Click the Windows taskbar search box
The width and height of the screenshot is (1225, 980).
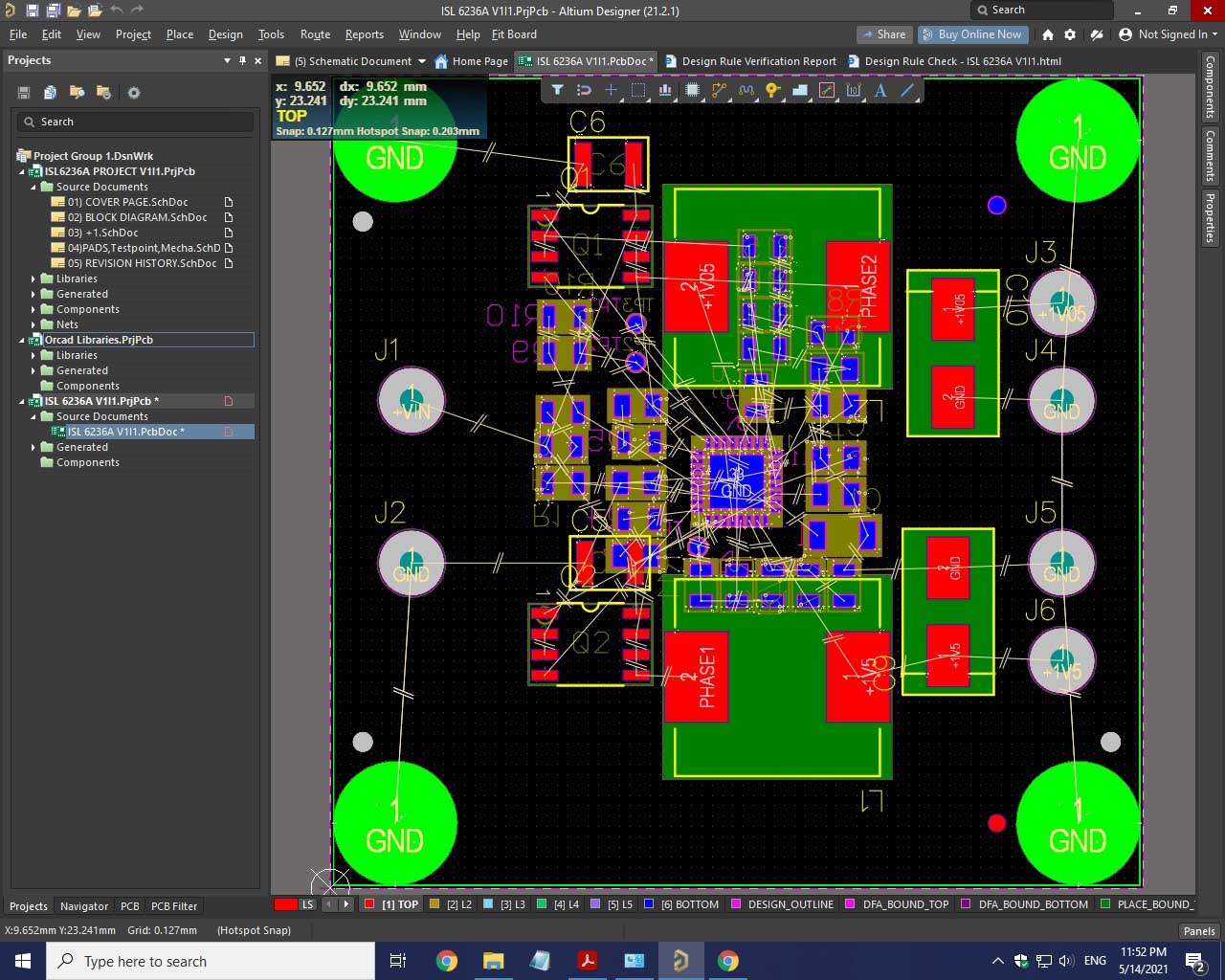coord(211,961)
